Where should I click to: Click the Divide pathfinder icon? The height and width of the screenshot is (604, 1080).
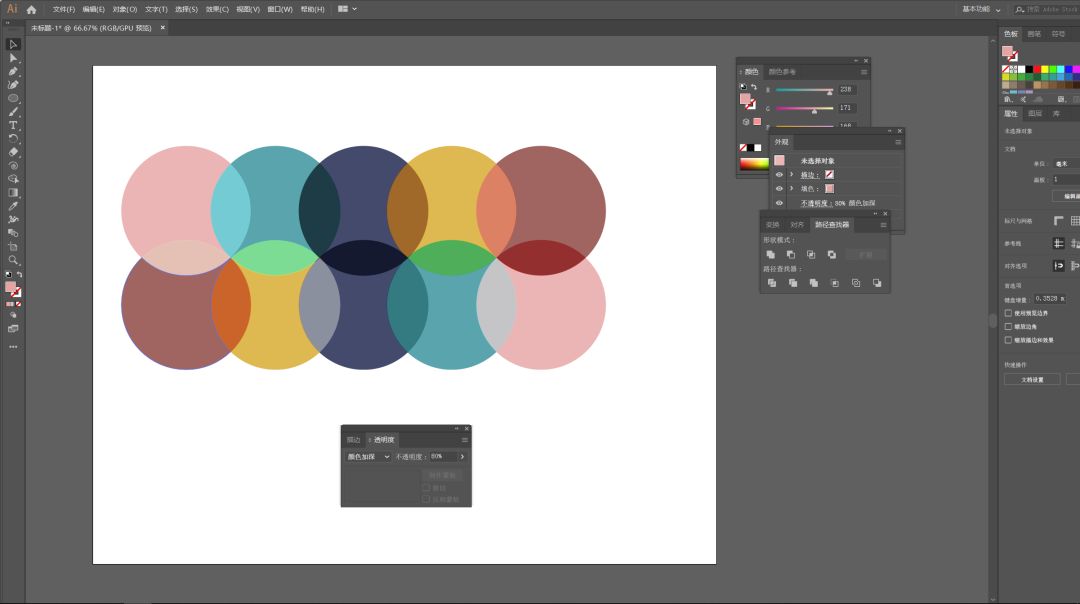(x=771, y=283)
